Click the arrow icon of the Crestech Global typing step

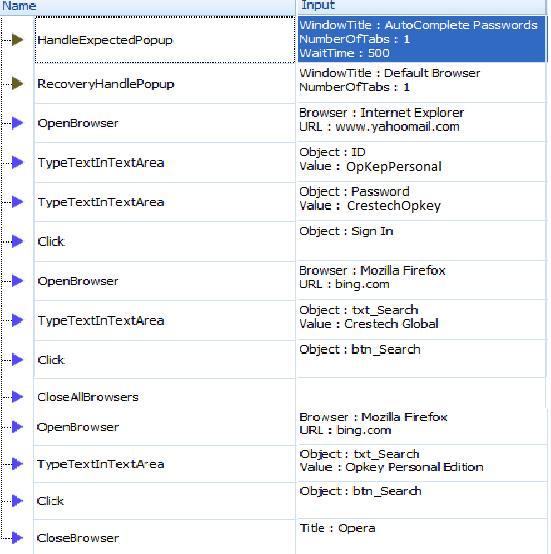[17, 320]
